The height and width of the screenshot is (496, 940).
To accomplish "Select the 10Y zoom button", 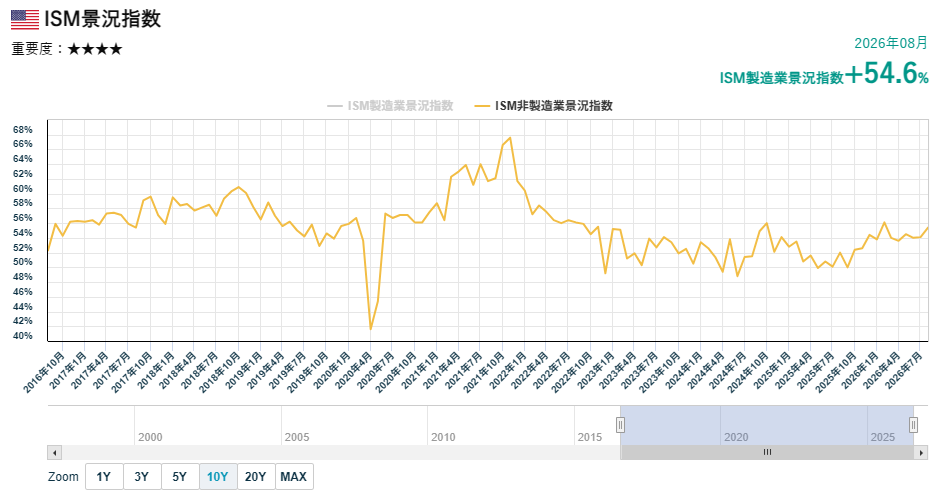I will coord(218,477).
